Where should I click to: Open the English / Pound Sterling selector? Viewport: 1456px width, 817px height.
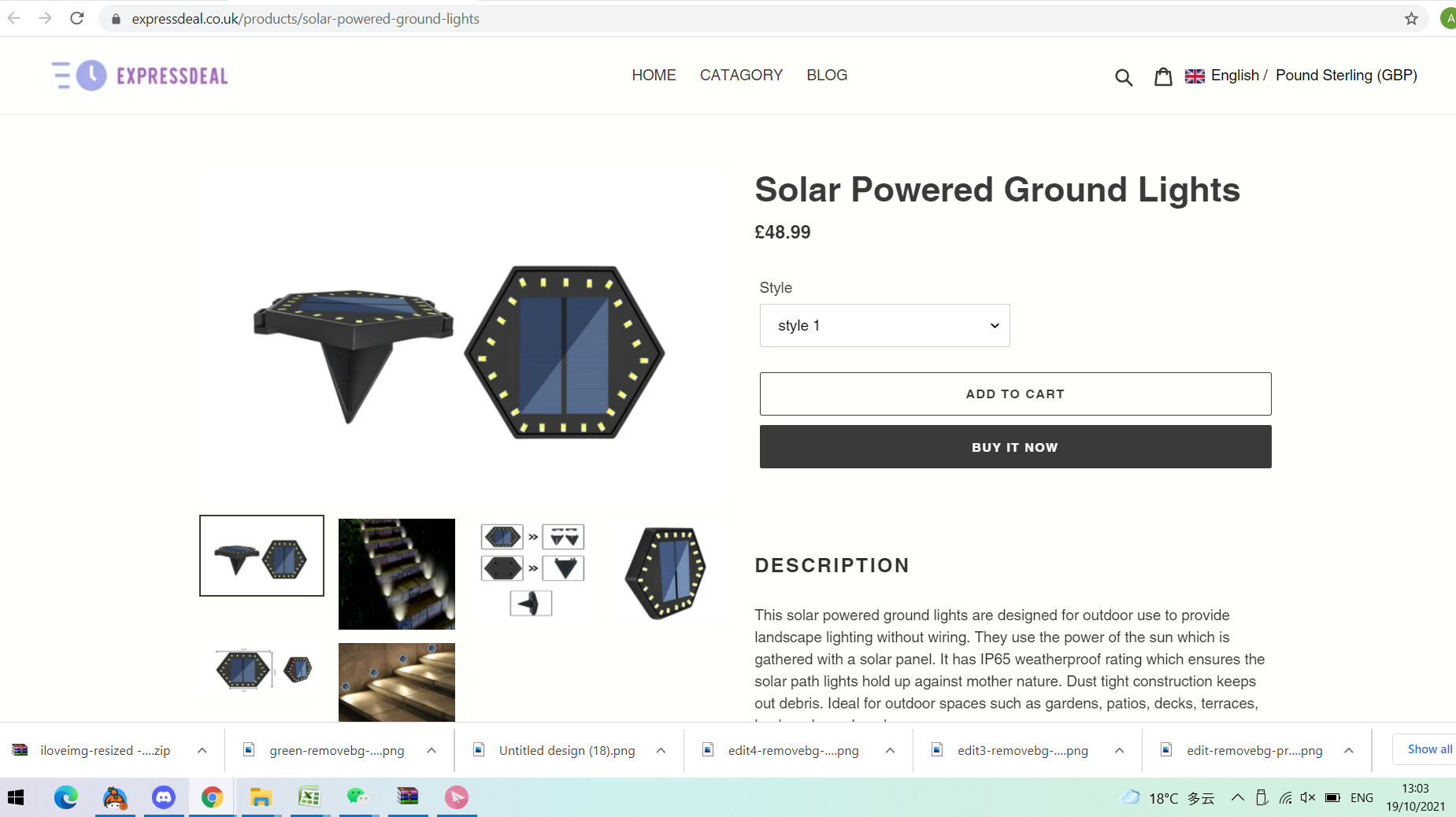click(1301, 76)
